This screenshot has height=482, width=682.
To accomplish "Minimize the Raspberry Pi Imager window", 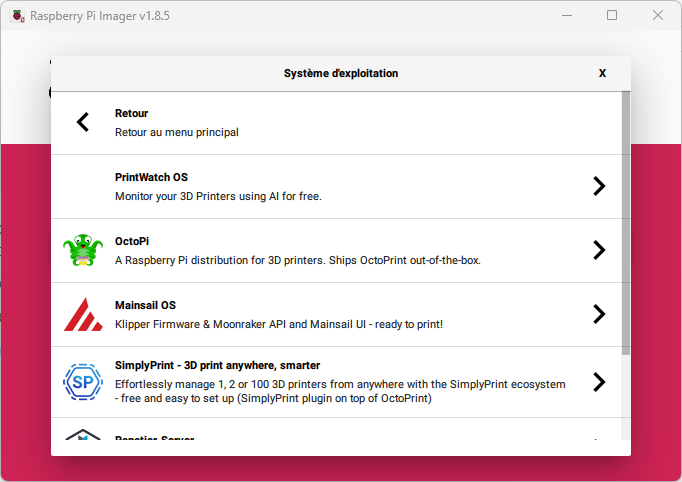I will (567, 16).
